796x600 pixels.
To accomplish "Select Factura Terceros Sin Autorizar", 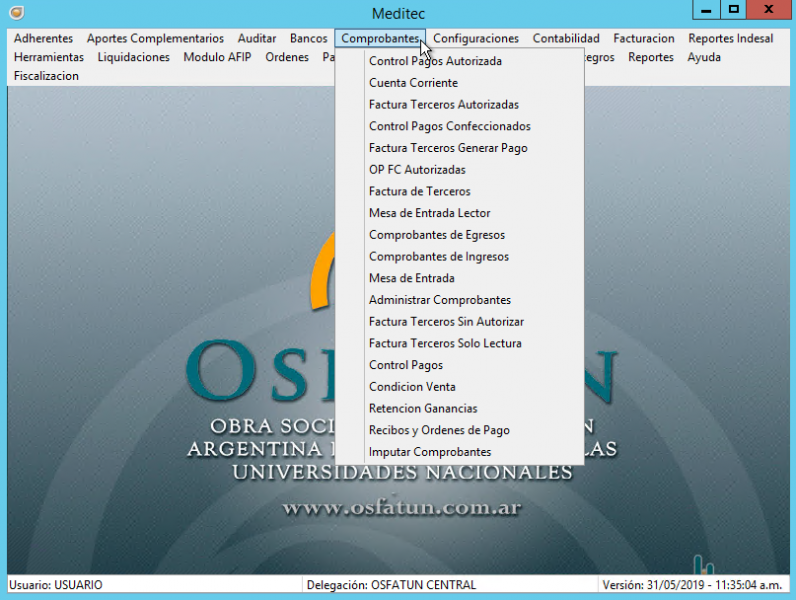I will (x=460, y=322).
